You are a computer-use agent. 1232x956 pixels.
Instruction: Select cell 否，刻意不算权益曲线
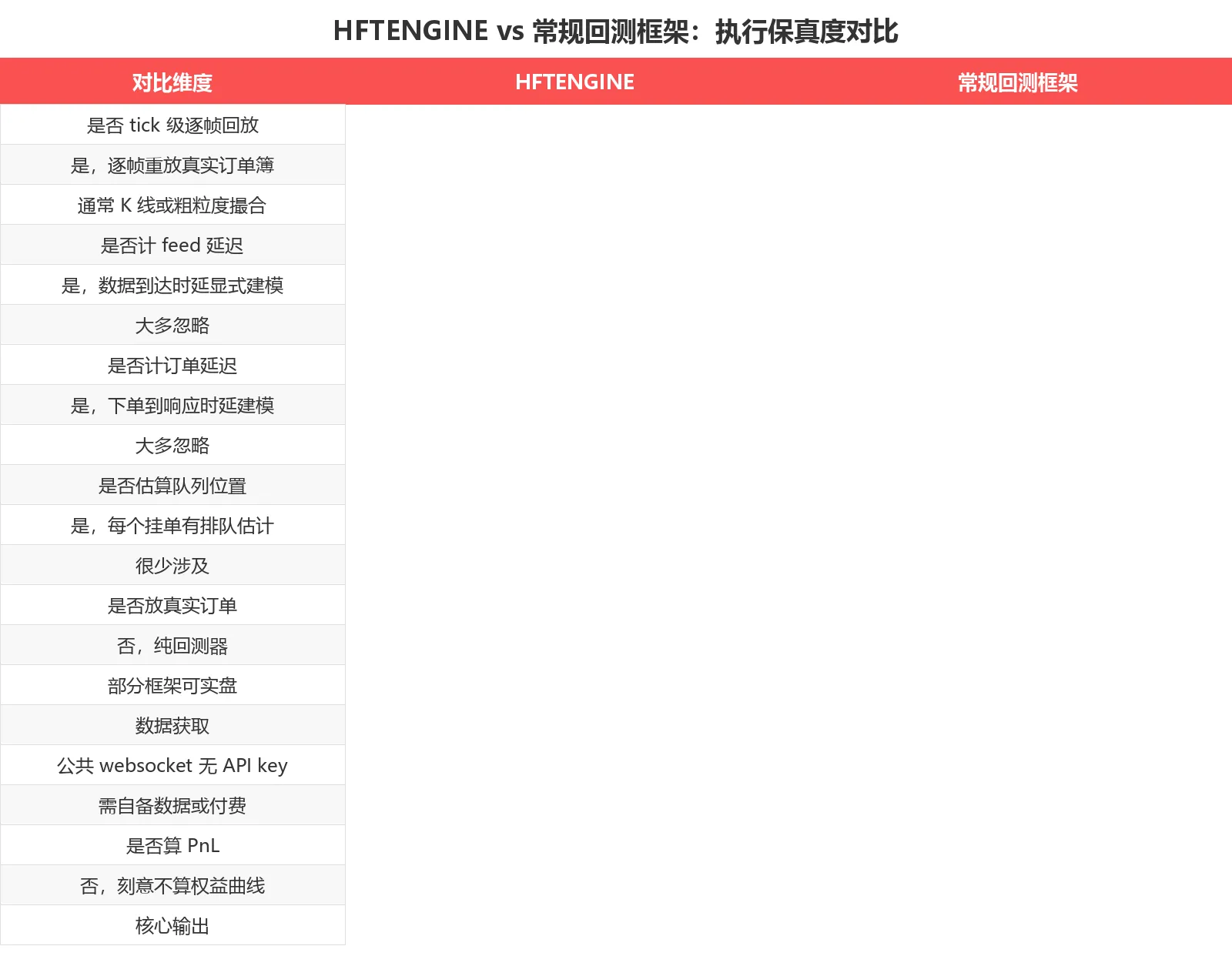pyautogui.click(x=172, y=885)
